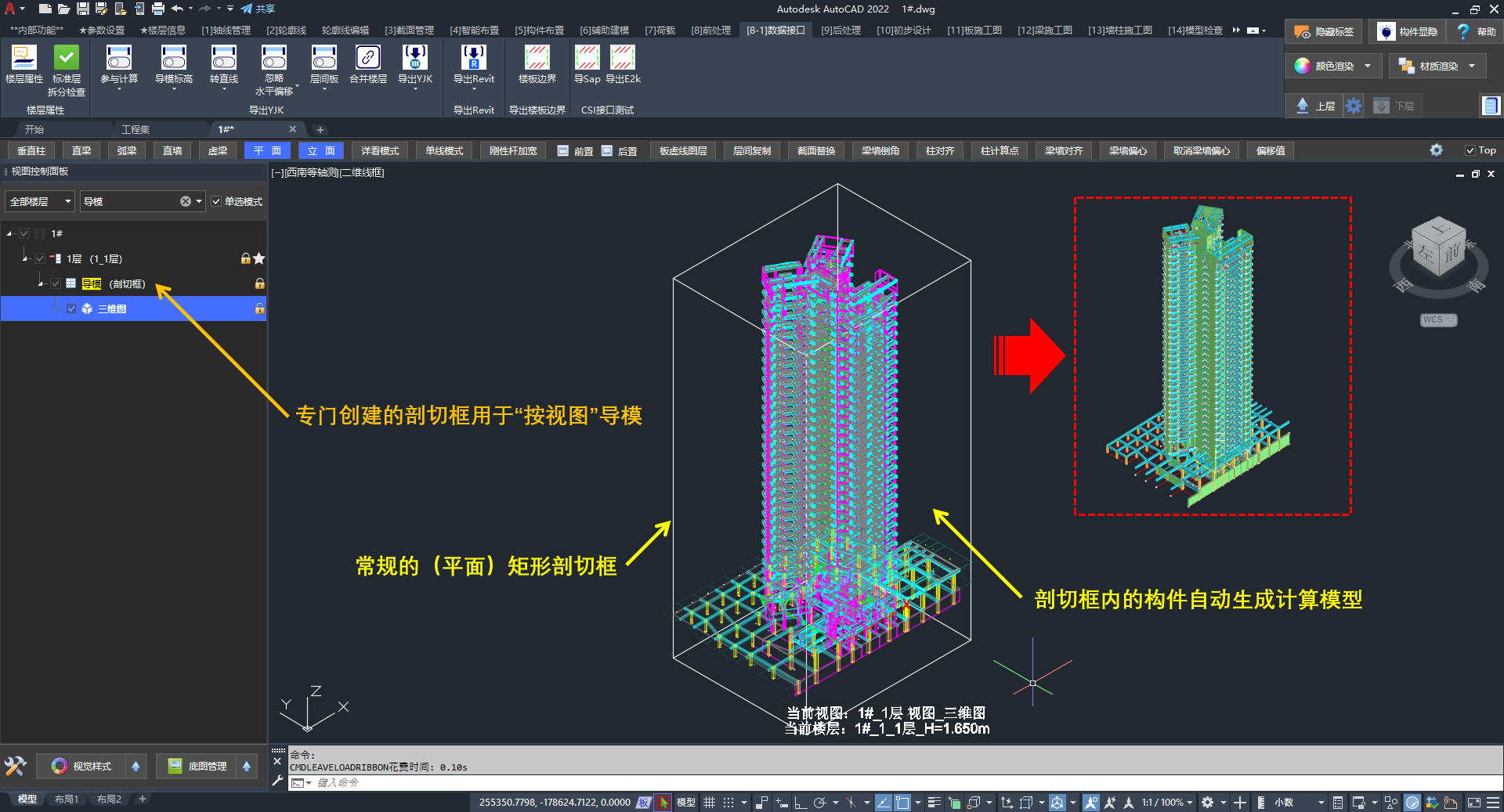1504x812 pixels.
Task: Collapse the 1# tree root node
Action: click(x=9, y=234)
